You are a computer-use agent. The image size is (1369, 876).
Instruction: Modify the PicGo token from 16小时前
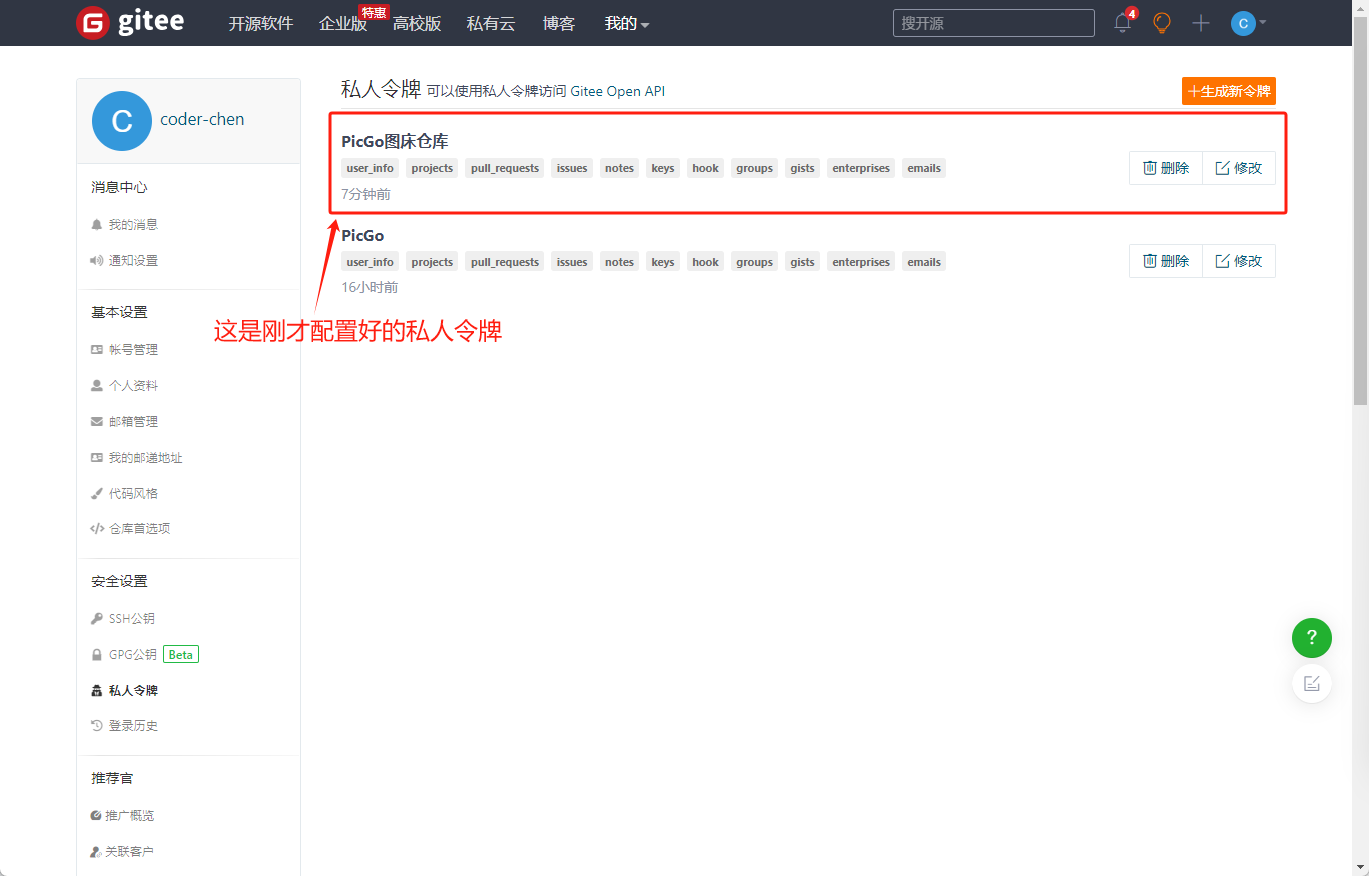click(1239, 261)
